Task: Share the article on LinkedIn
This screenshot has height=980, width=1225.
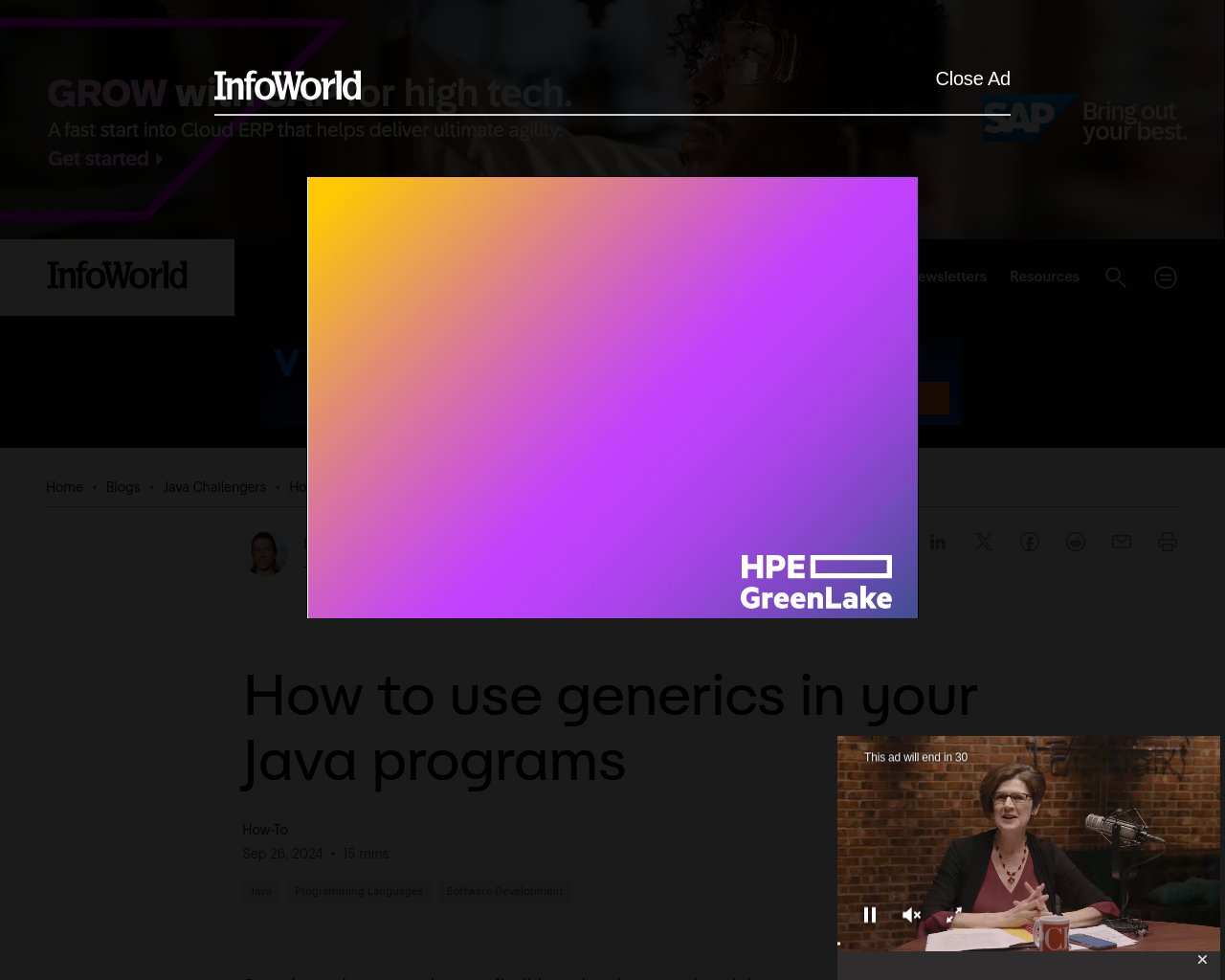Action: pyautogui.click(x=938, y=542)
